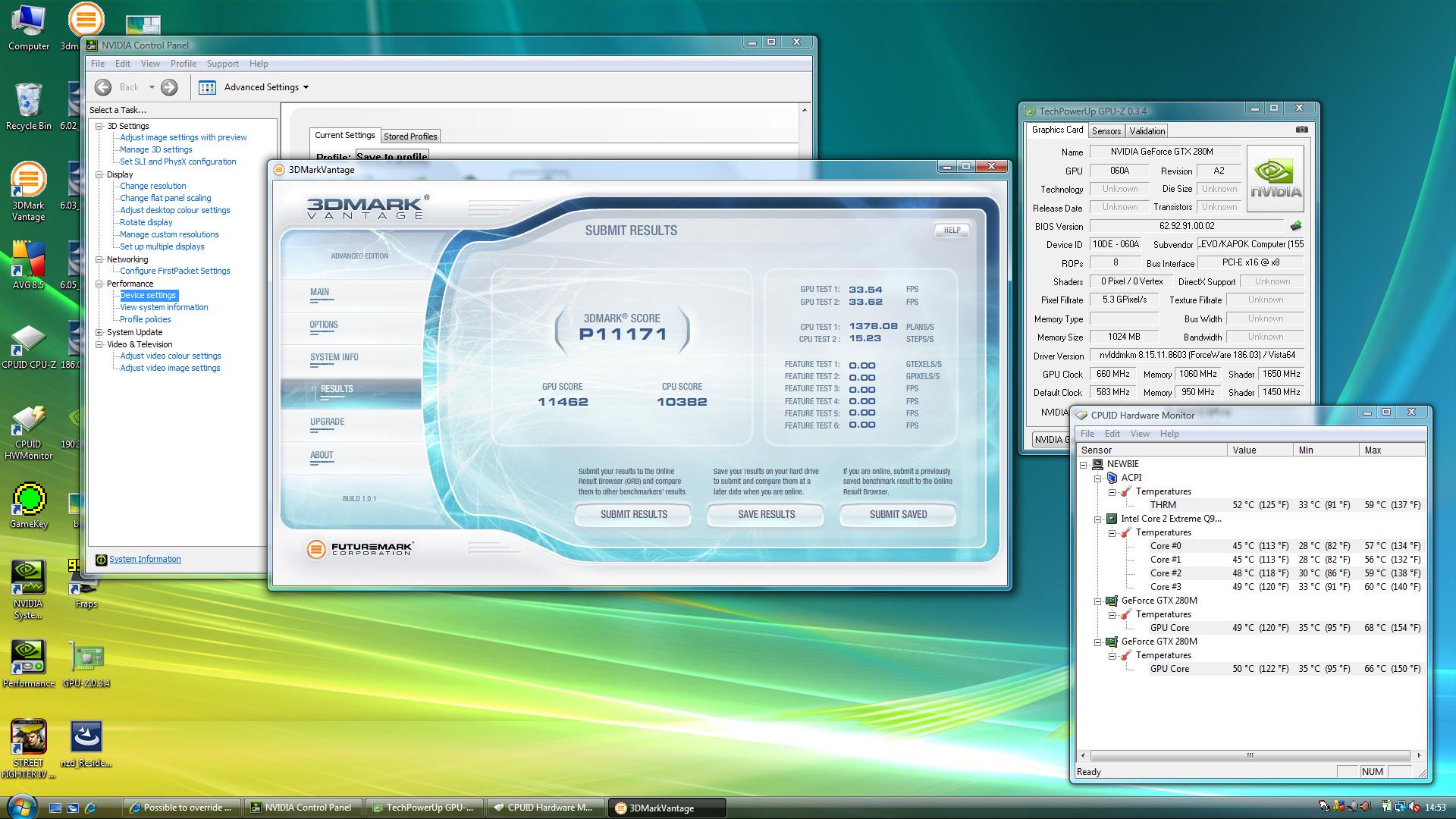
Task: Launch 3DMark Vantage desktop shortcut
Action: click(x=28, y=191)
